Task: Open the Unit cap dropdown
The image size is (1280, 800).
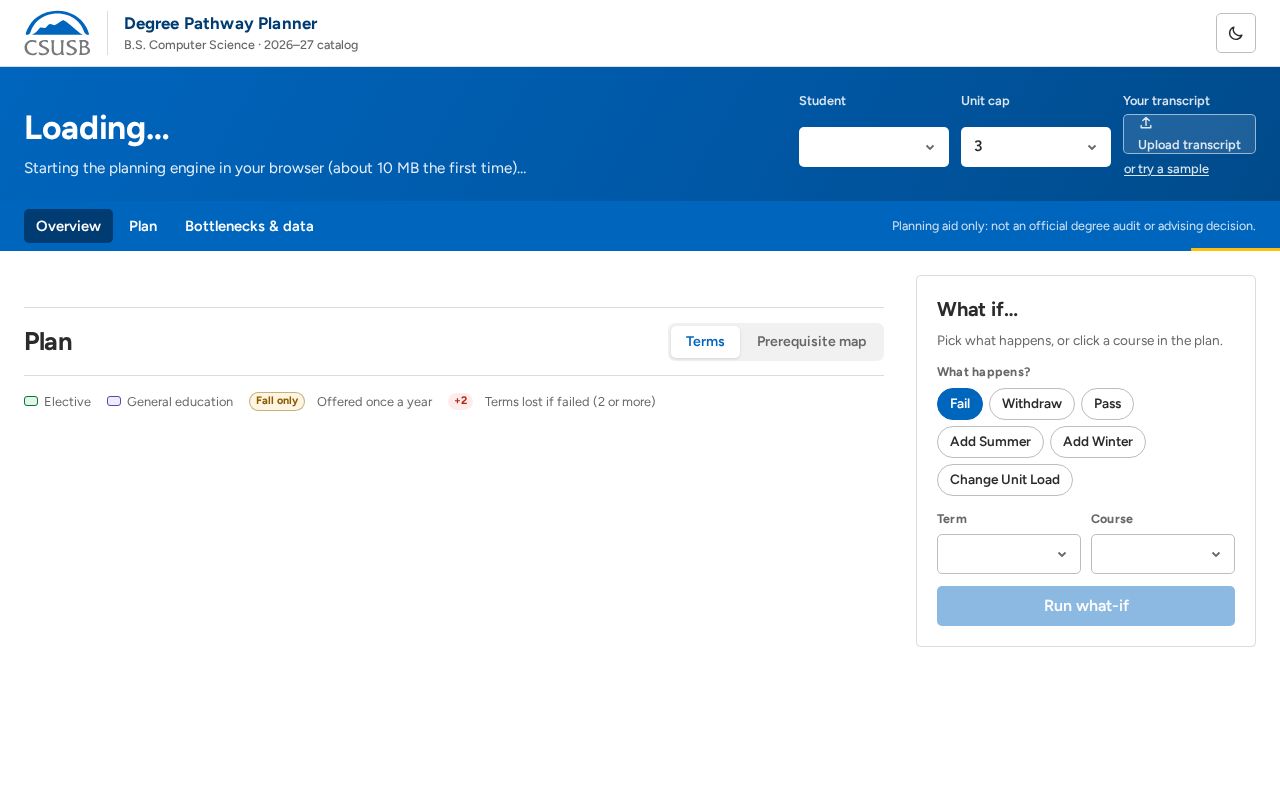Action: point(1036,147)
